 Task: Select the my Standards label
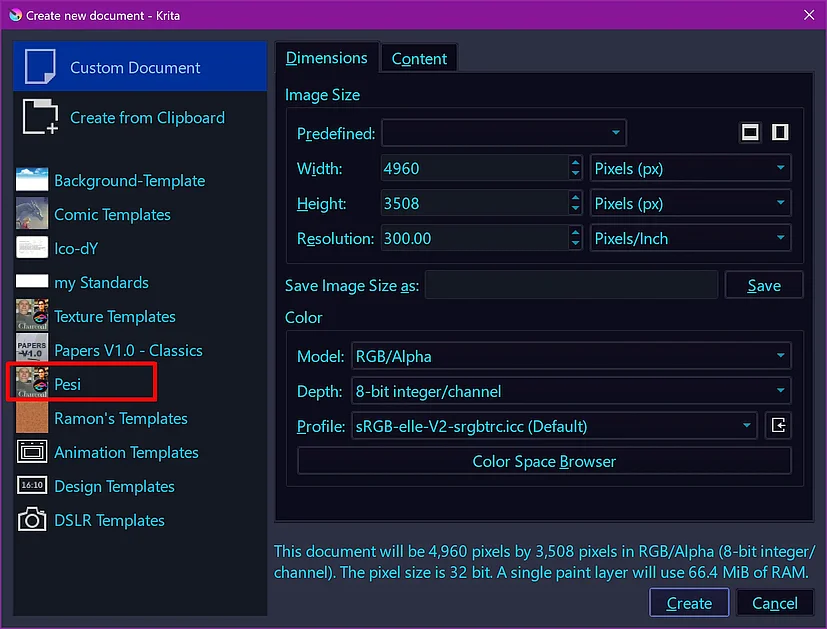tap(101, 283)
